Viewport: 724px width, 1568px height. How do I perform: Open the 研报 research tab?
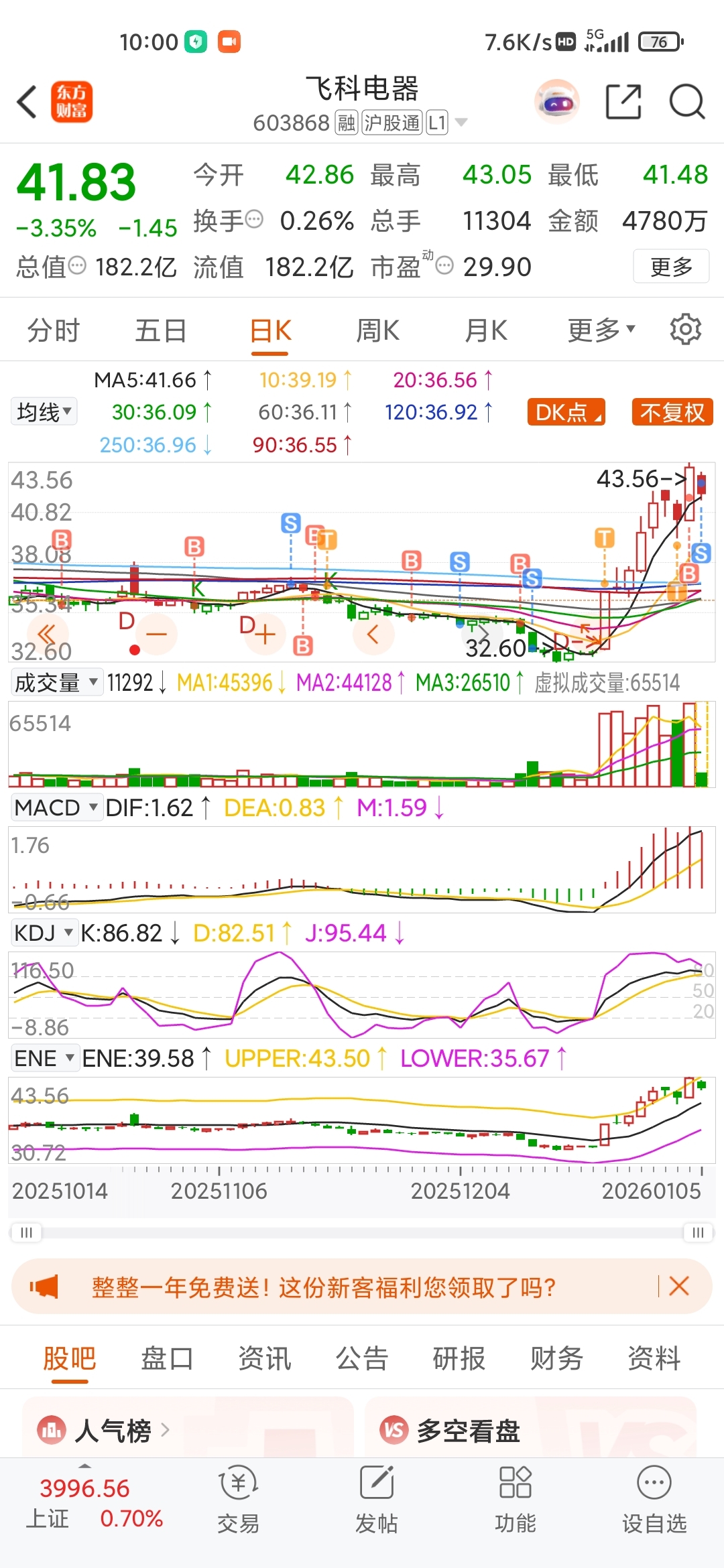point(459,1358)
